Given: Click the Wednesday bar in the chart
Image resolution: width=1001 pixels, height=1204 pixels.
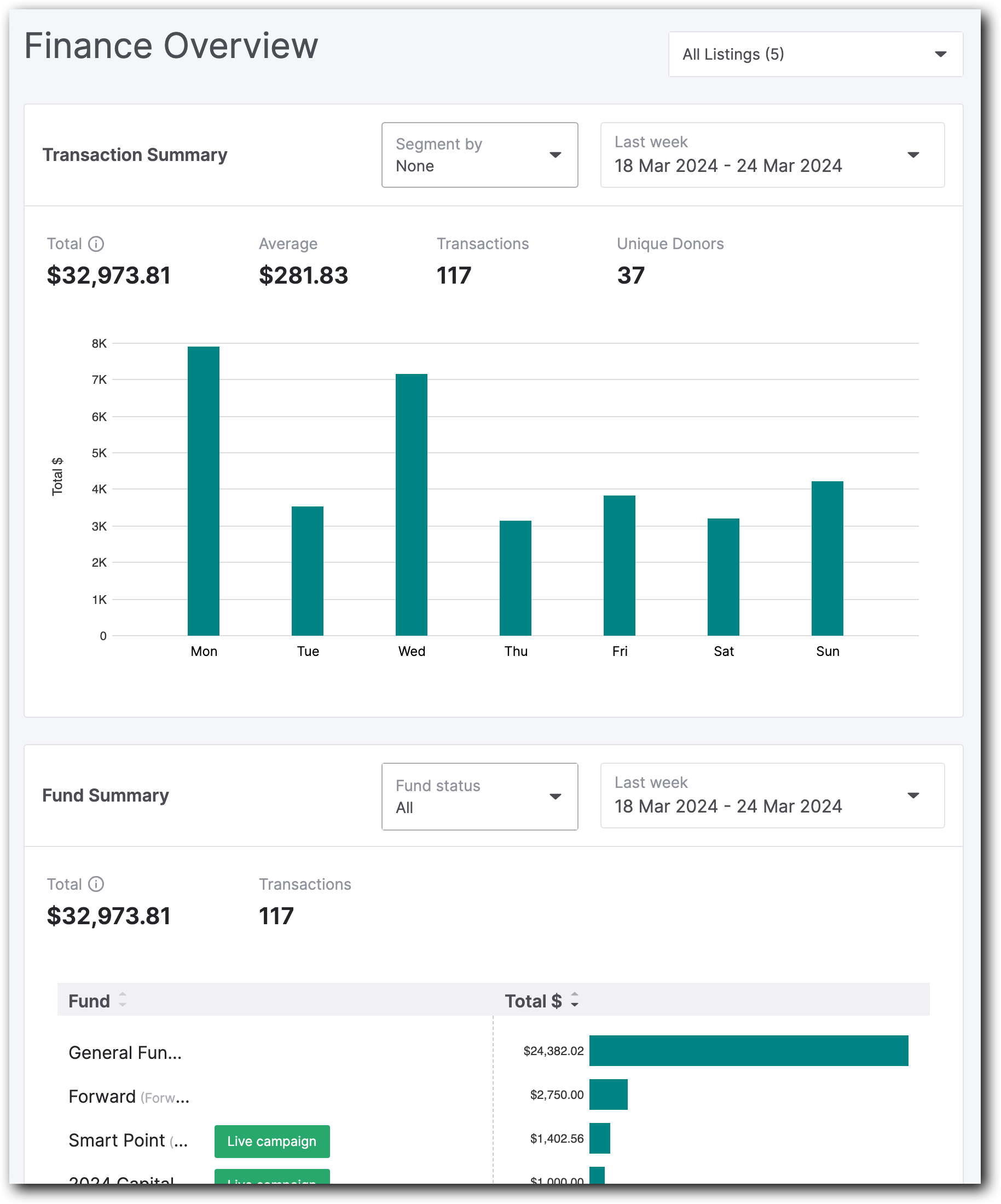Looking at the screenshot, I should [412, 504].
